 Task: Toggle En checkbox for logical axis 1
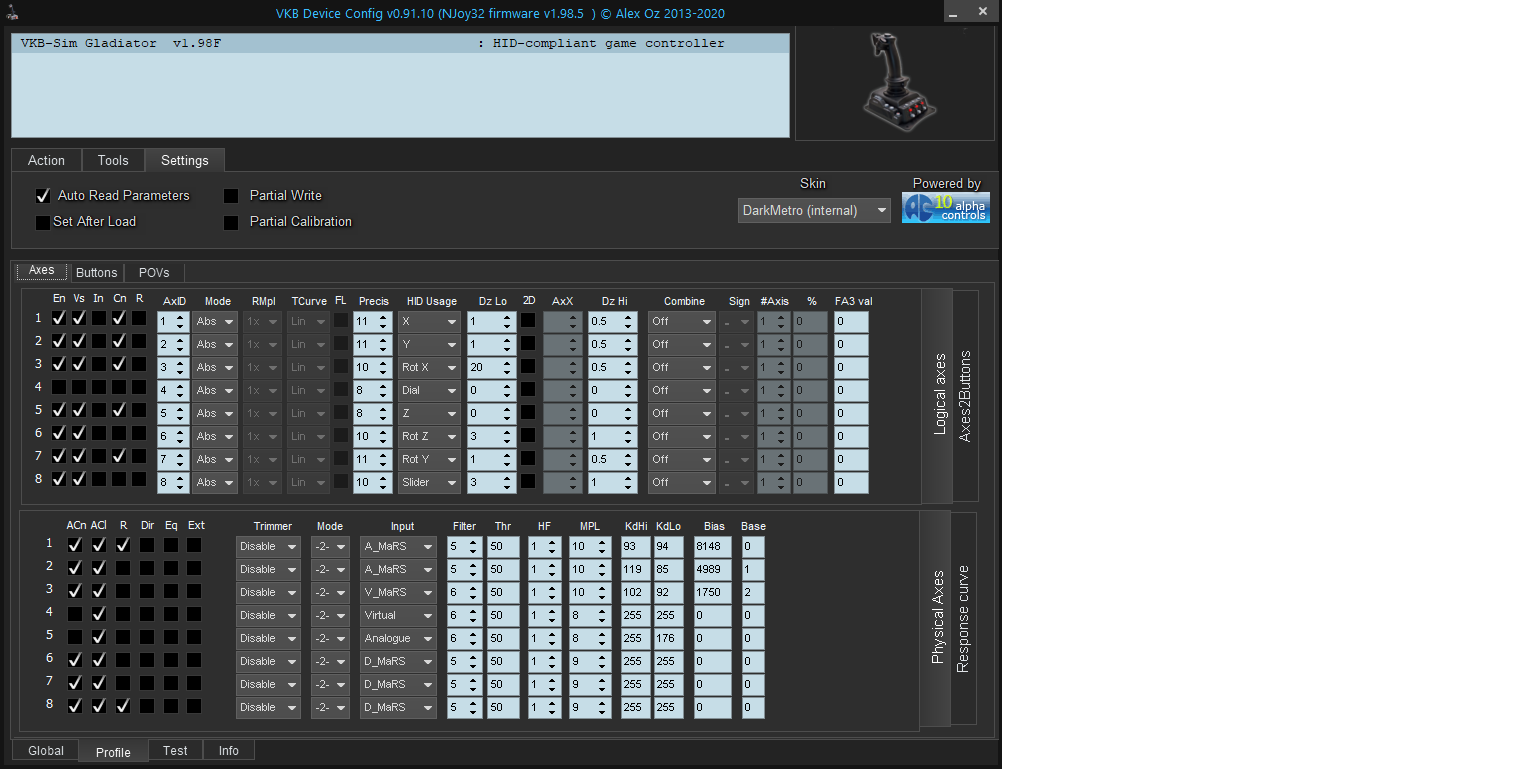[x=59, y=318]
